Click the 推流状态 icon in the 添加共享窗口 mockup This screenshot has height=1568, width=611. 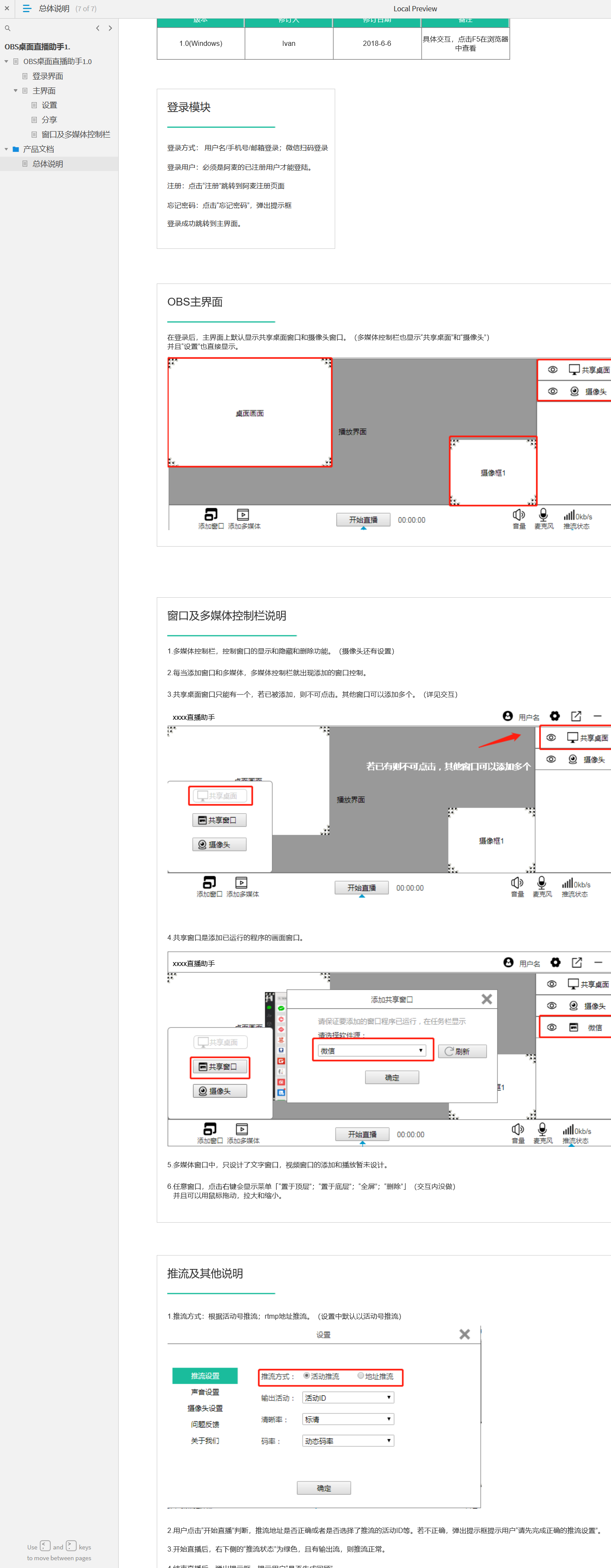(568, 1129)
